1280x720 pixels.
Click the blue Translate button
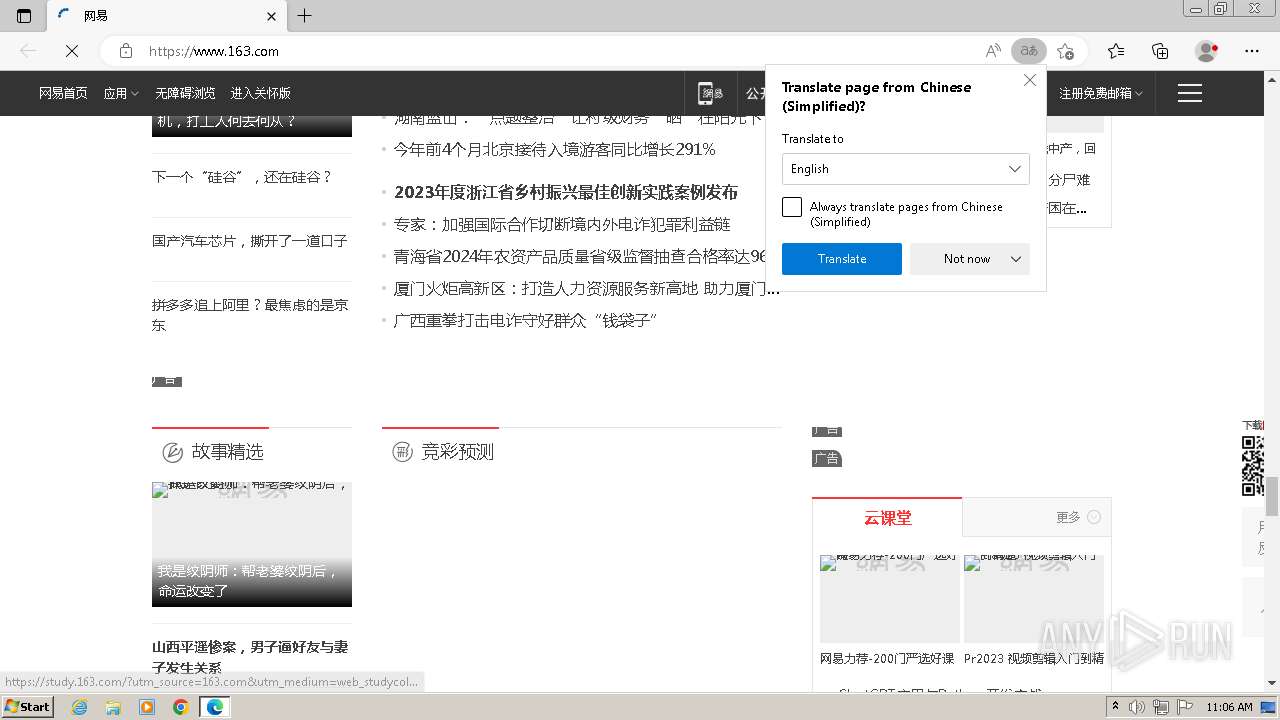point(842,259)
